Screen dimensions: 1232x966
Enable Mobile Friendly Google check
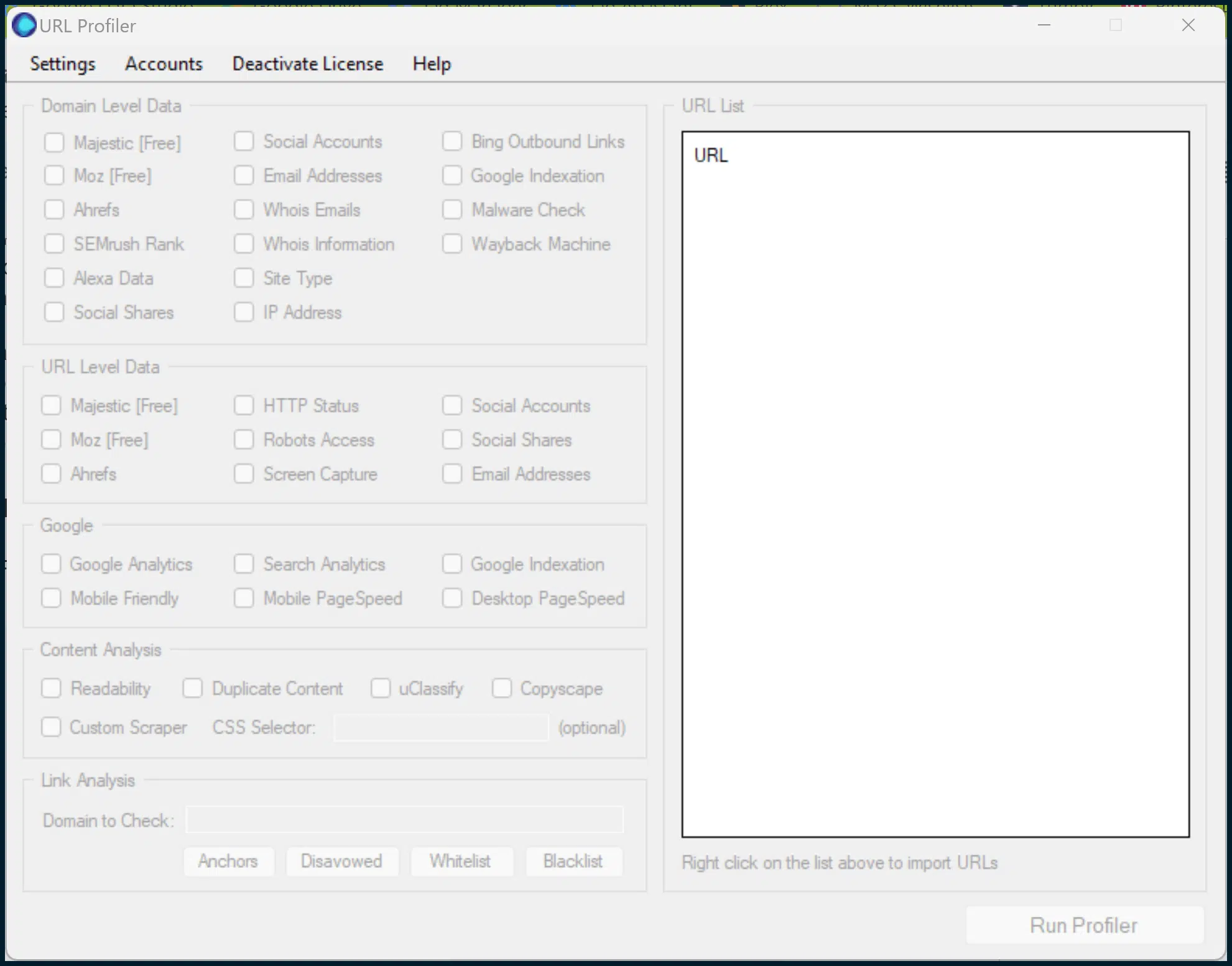pyautogui.click(x=52, y=598)
